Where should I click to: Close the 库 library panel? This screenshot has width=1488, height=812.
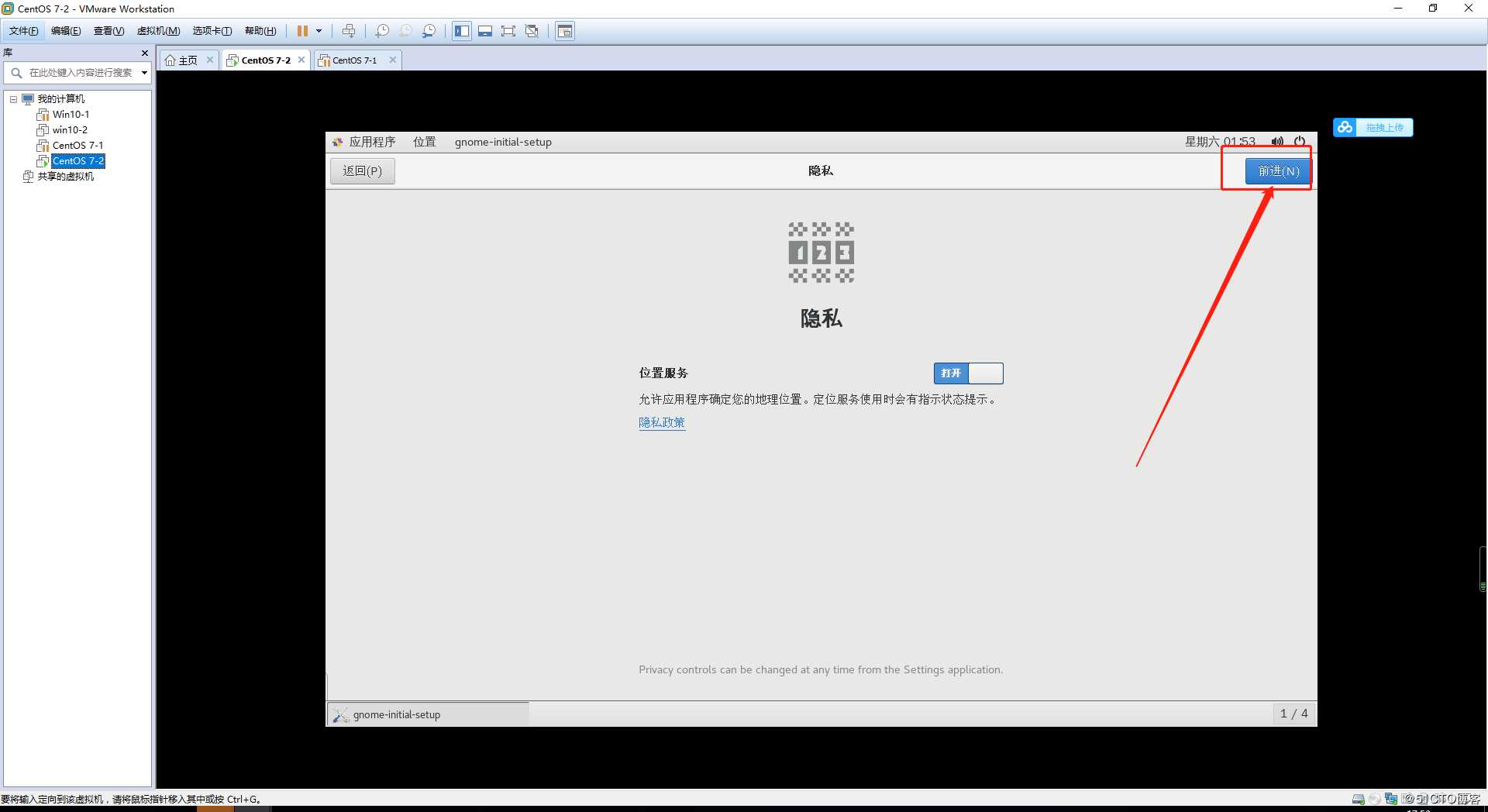tap(145, 53)
